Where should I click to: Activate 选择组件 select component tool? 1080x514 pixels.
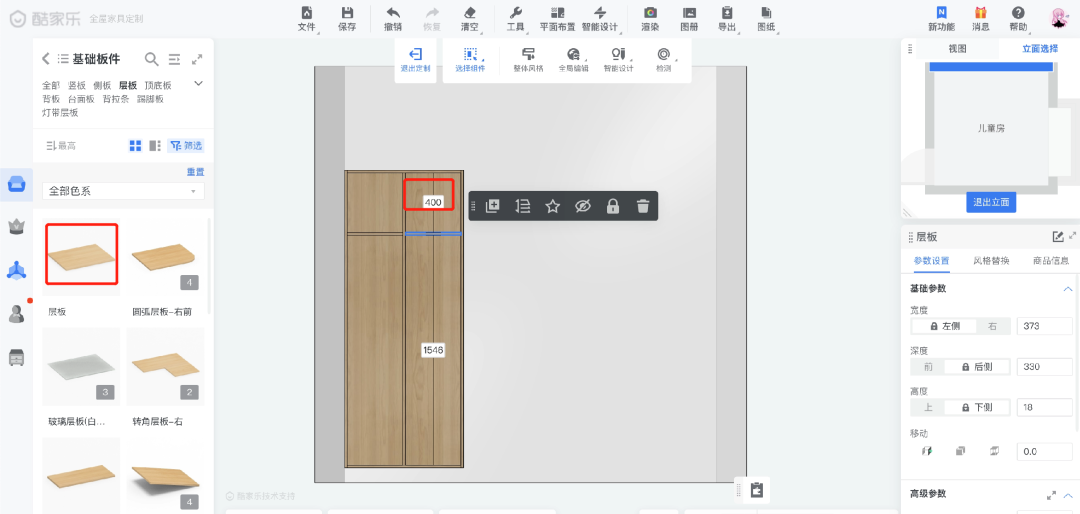click(470, 60)
